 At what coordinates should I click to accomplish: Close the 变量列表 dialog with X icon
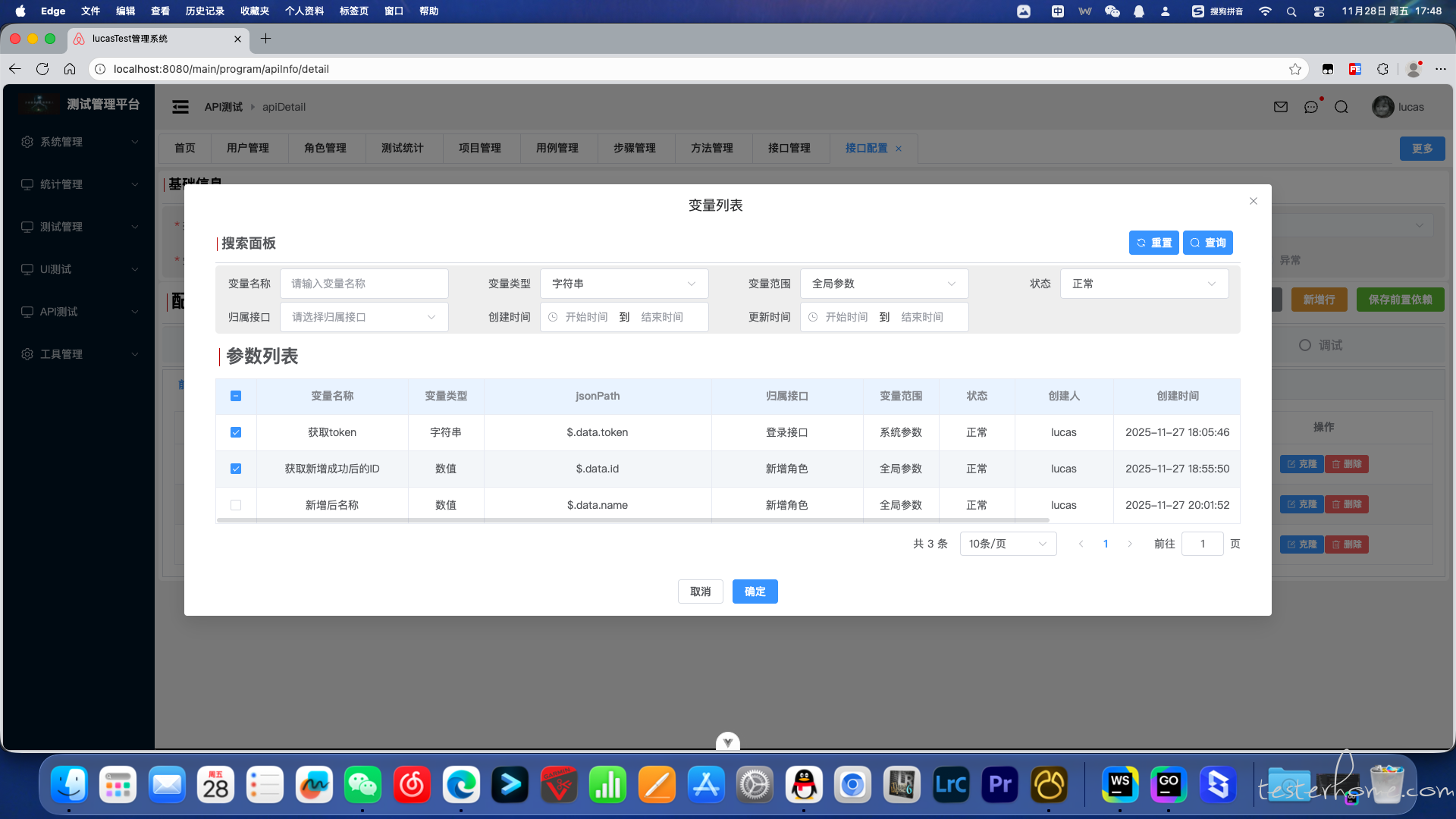tap(1254, 201)
